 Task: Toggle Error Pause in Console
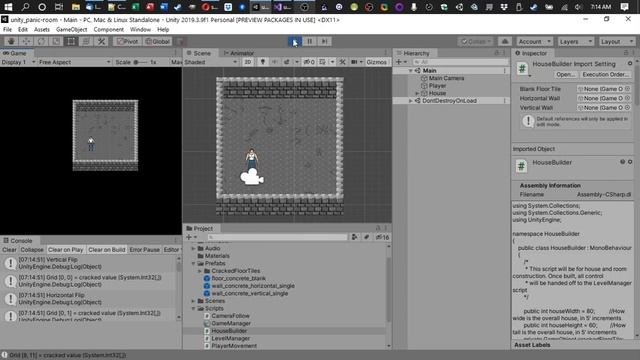[144, 250]
